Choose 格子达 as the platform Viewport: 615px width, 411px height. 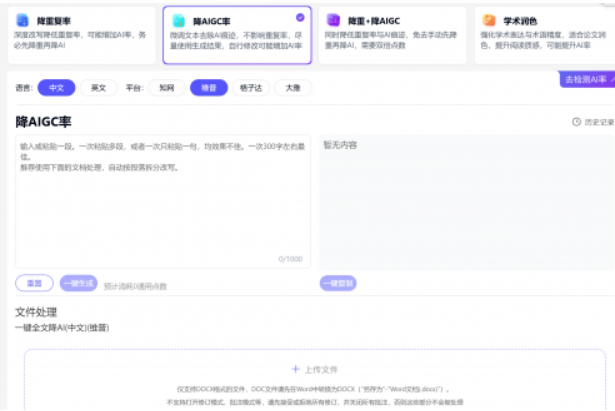pos(250,87)
